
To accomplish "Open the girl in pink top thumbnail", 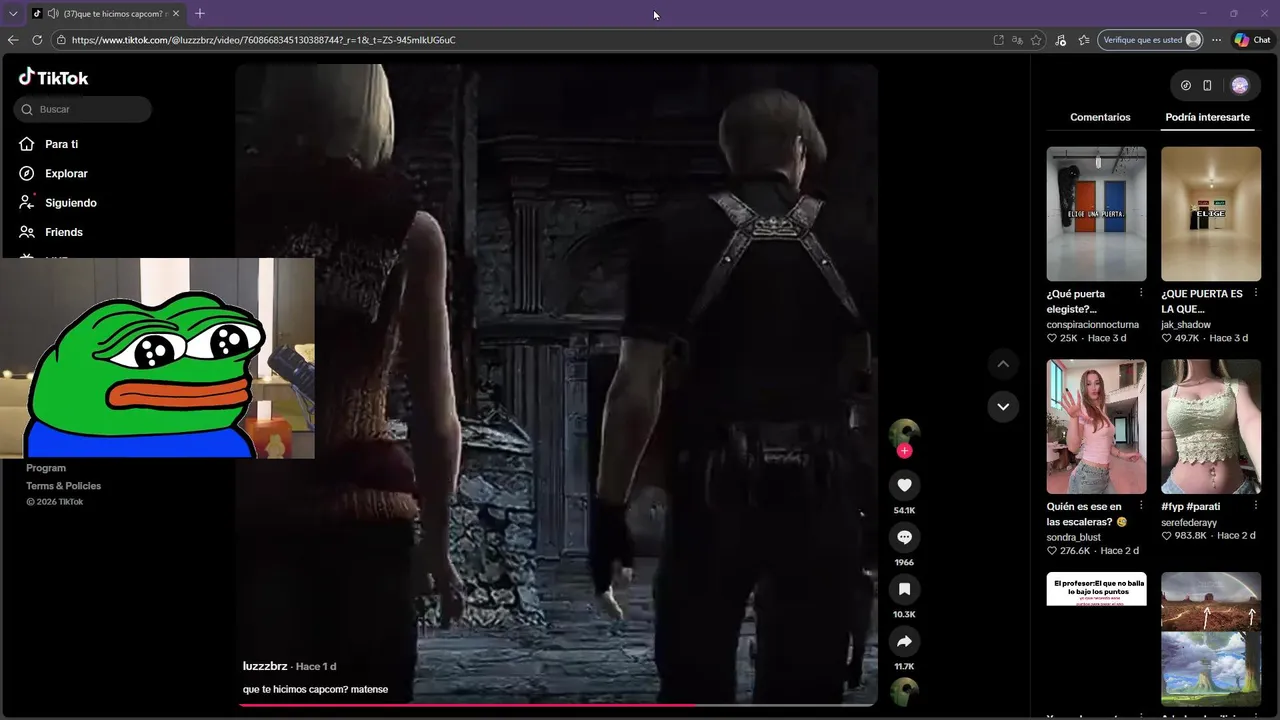I will click(1096, 427).
